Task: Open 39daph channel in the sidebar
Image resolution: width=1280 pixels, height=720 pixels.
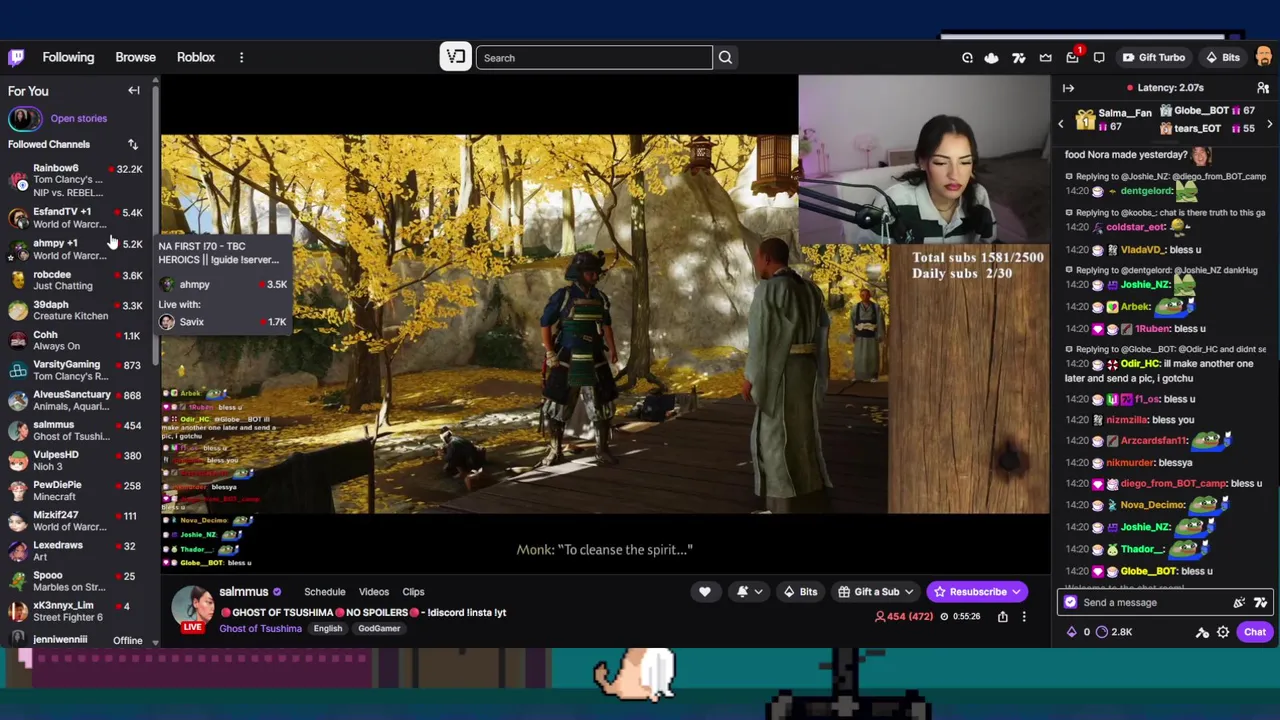Action: [78, 310]
